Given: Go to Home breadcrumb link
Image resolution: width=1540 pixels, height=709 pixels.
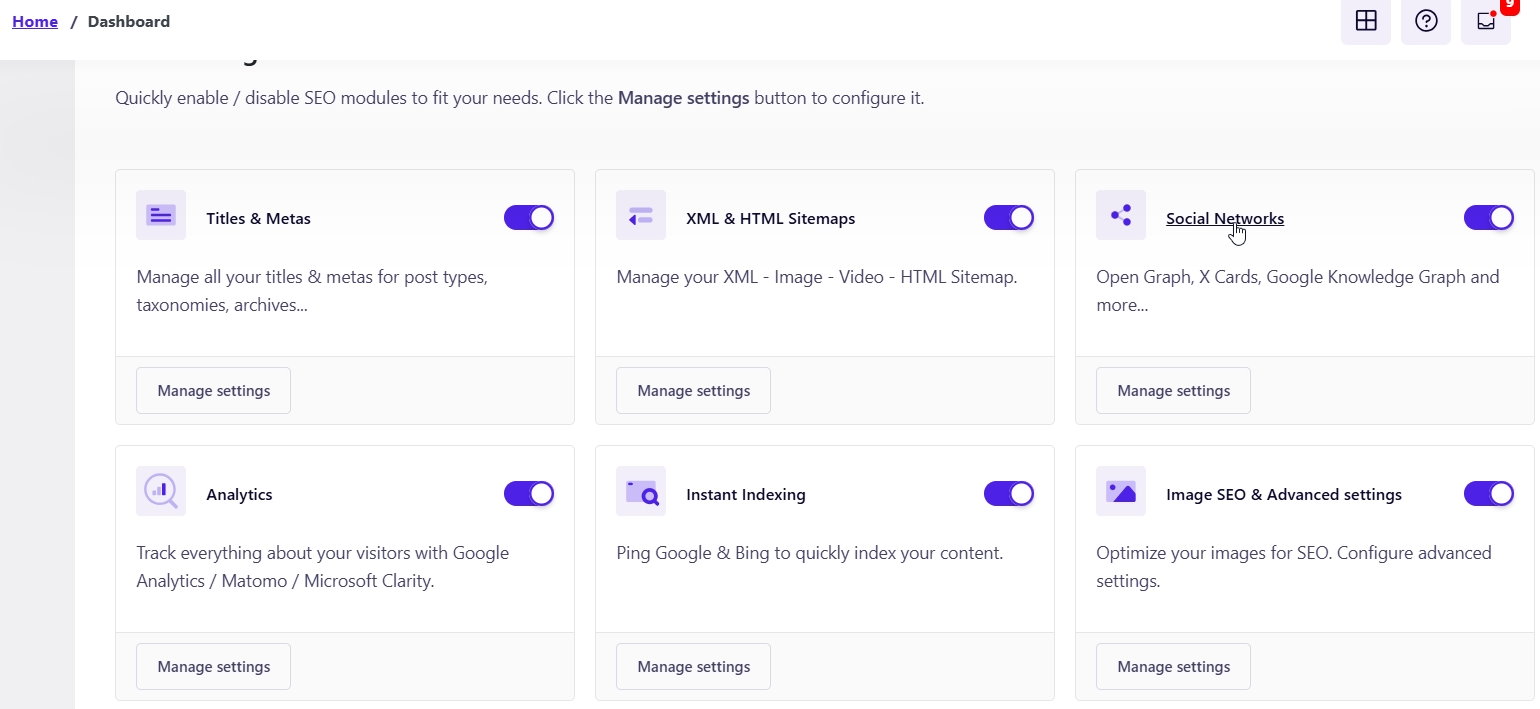Looking at the screenshot, I should click(35, 21).
